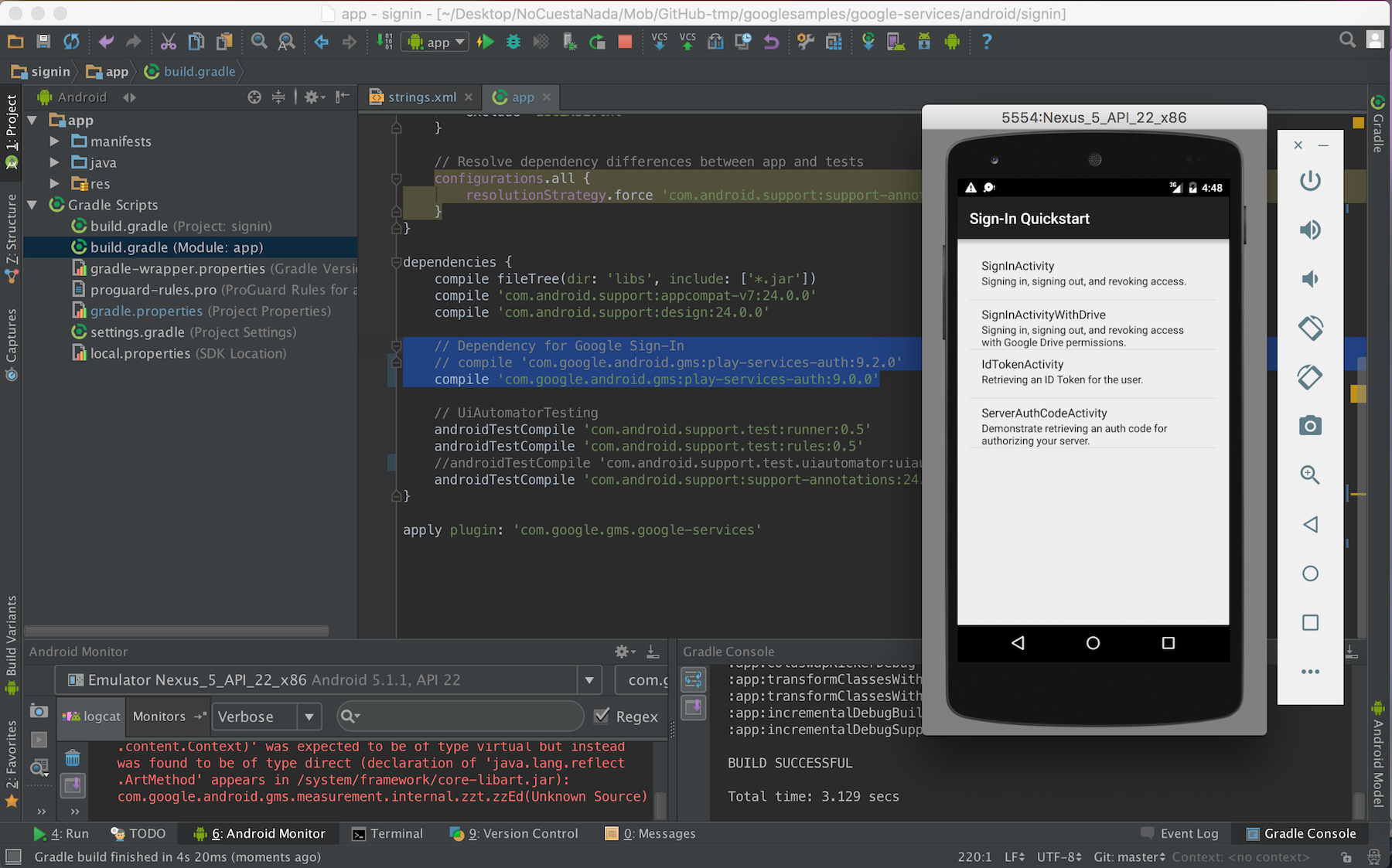This screenshot has width=1392, height=868.
Task: Open the Terminal tool tab
Action: 387,833
